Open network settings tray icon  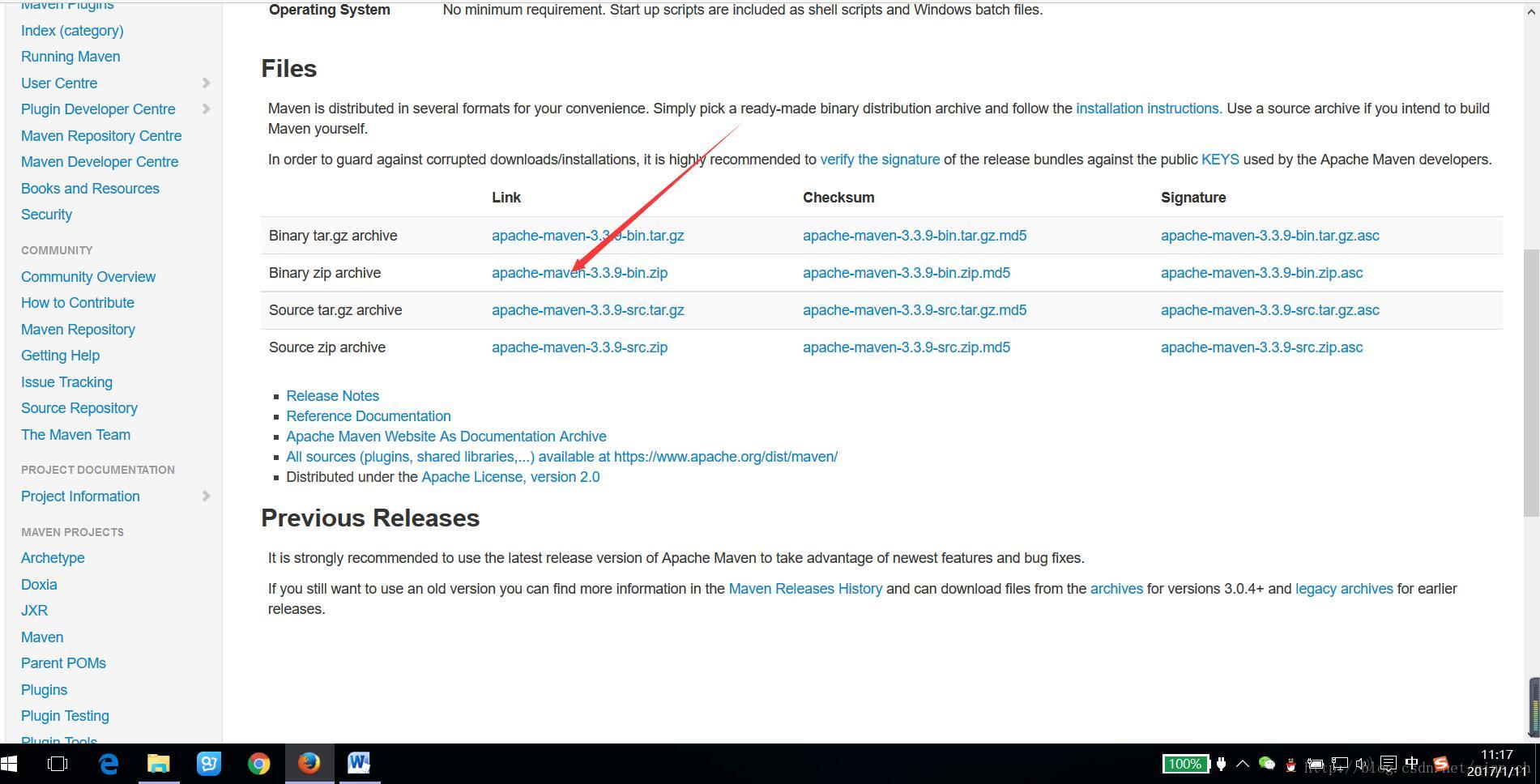[x=1341, y=764]
